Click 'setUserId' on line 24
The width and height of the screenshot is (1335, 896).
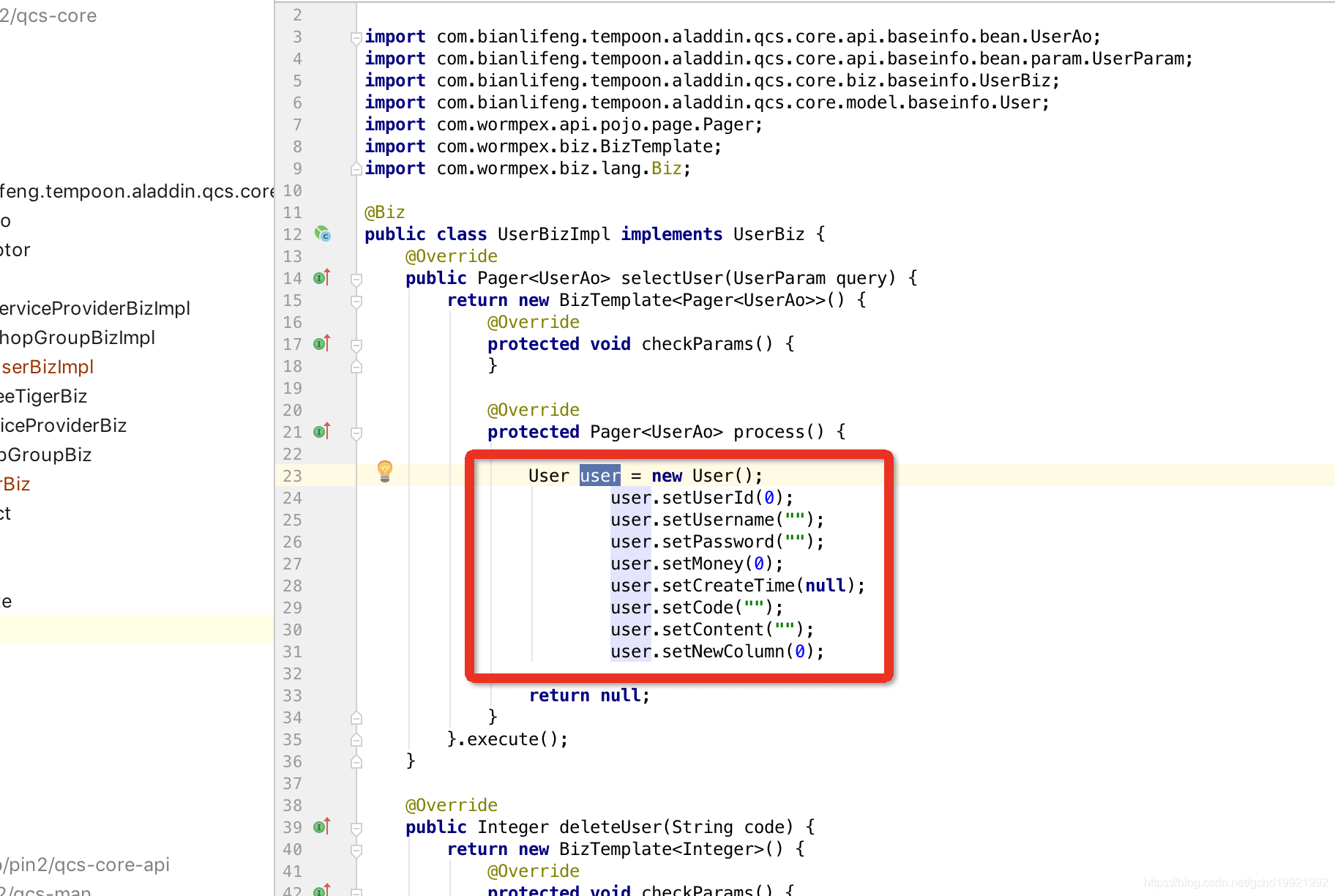[x=708, y=498]
